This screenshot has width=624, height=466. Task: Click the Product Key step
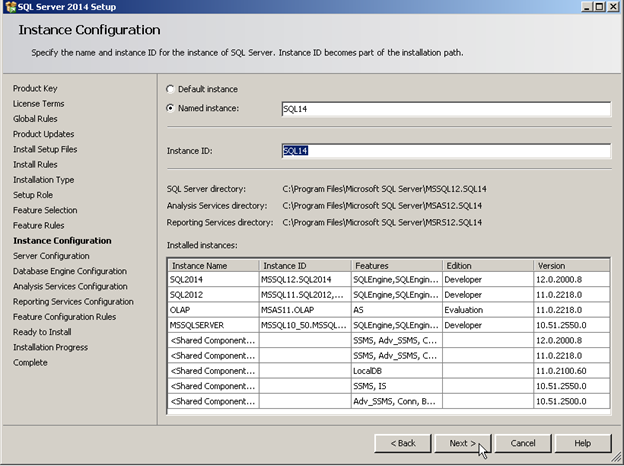[x=35, y=88]
